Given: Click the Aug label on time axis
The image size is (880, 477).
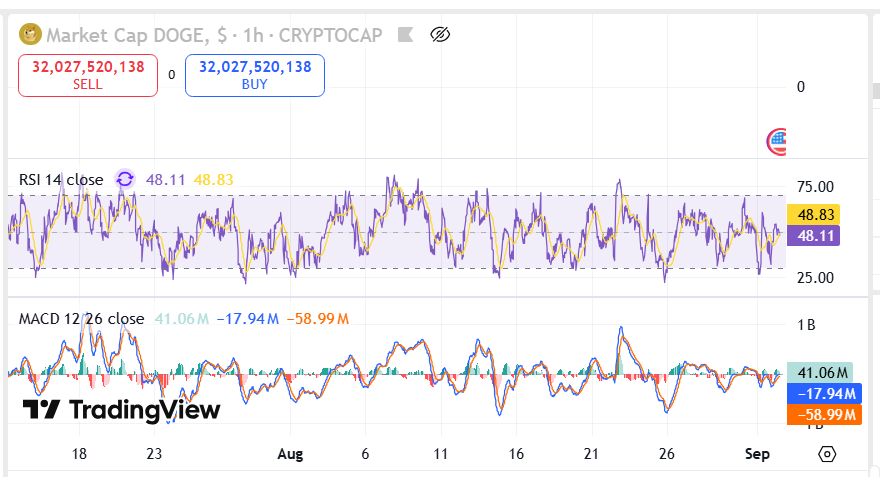Looking at the screenshot, I should tap(290, 454).
